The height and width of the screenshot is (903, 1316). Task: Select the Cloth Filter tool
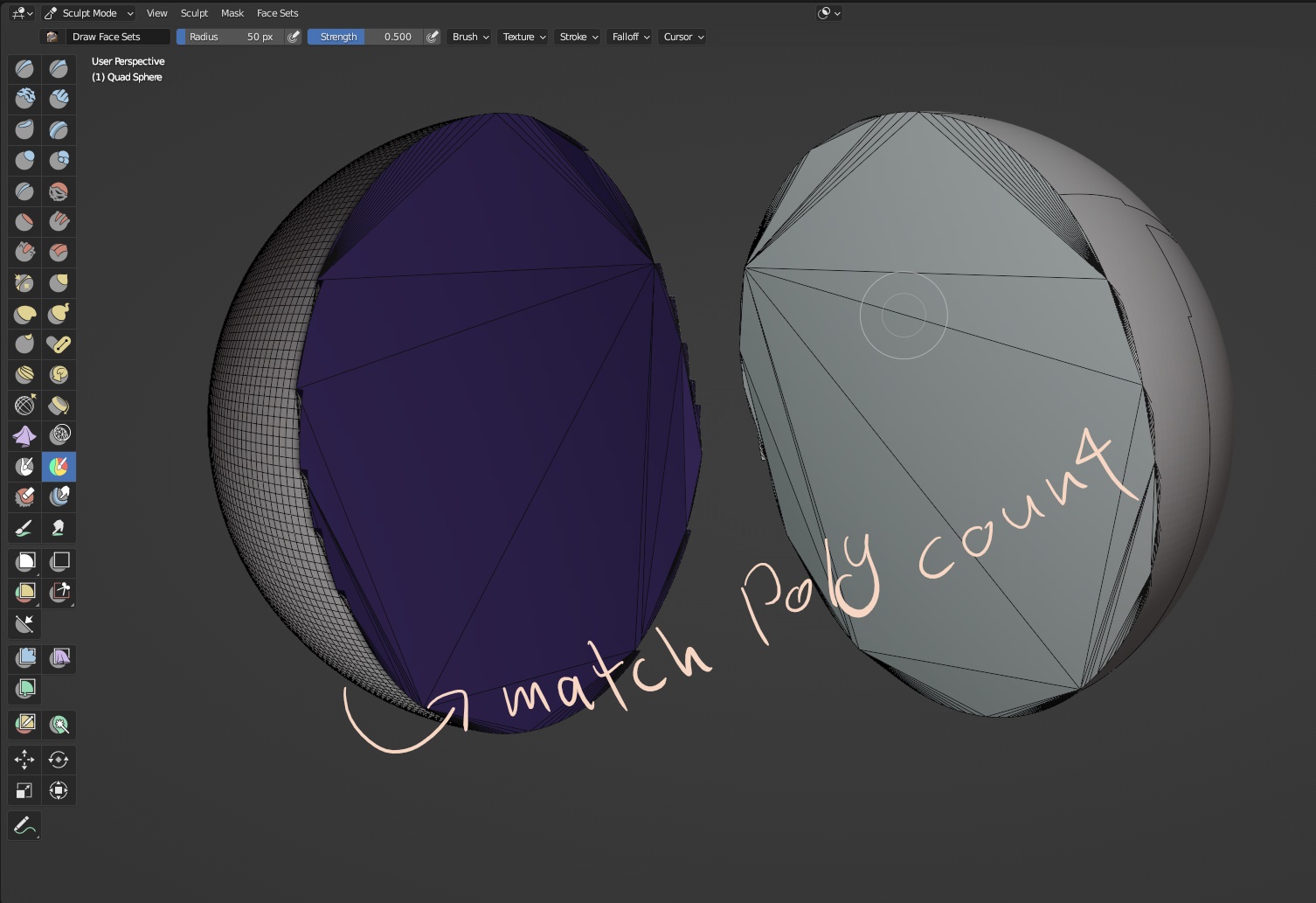point(59,657)
